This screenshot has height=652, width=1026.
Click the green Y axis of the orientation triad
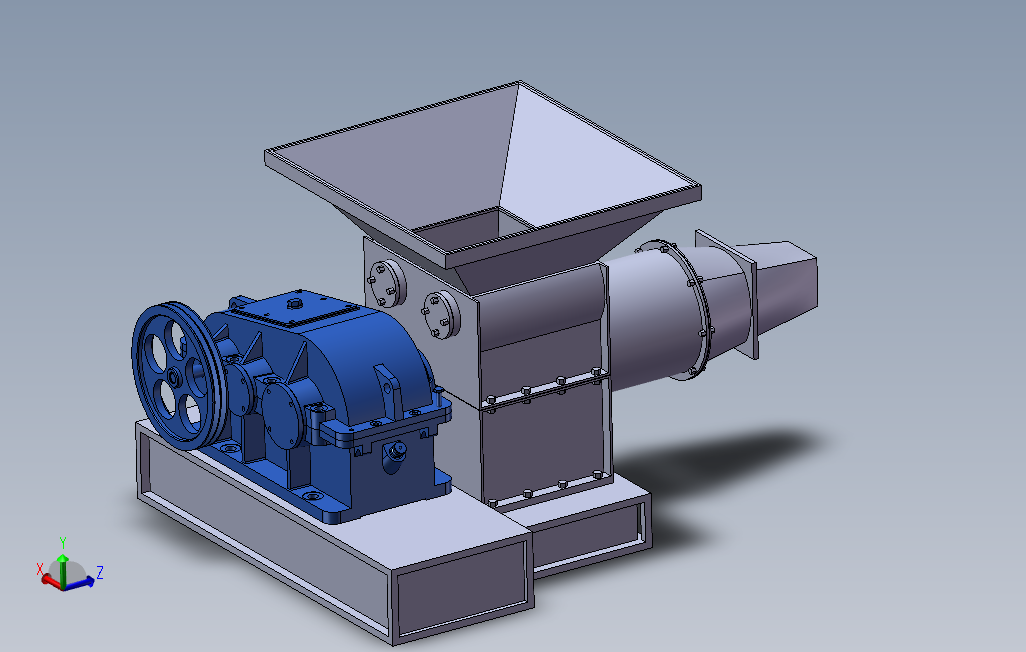point(63,570)
